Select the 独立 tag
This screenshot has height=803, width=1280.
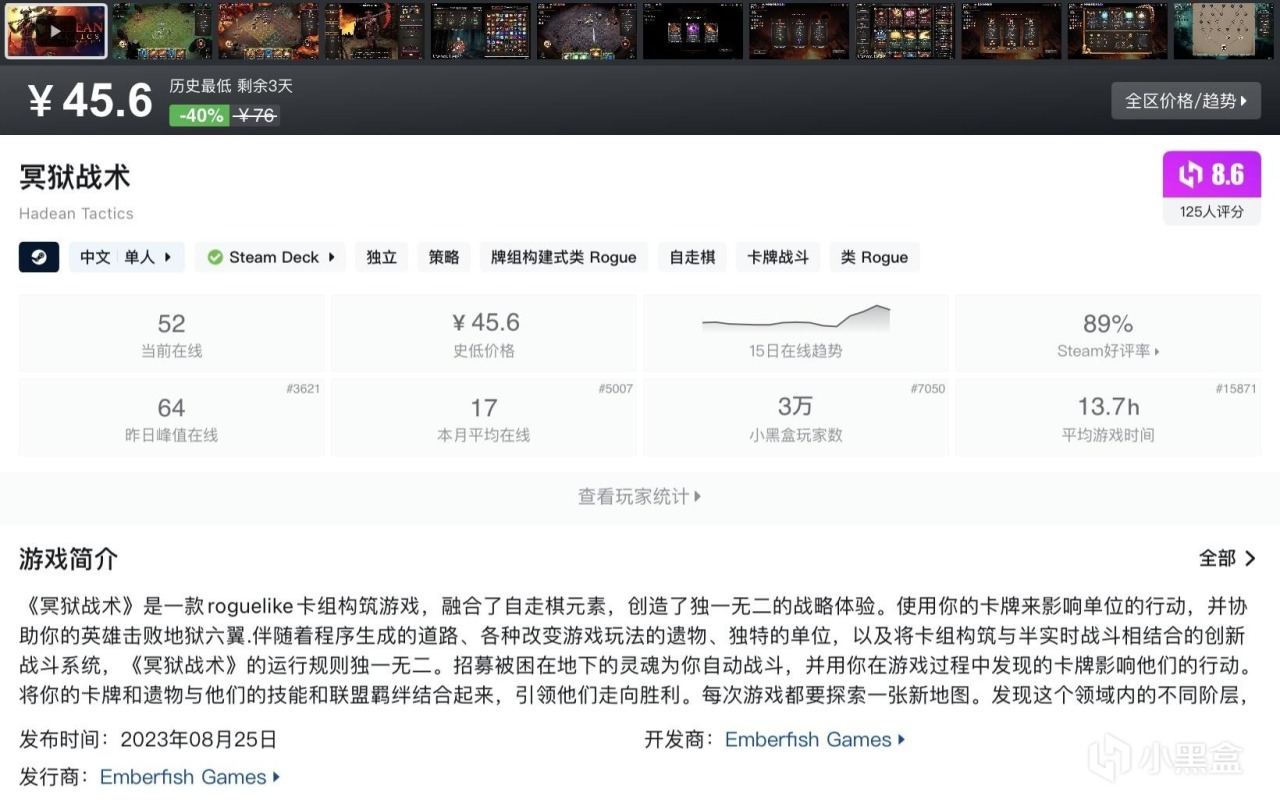(381, 257)
